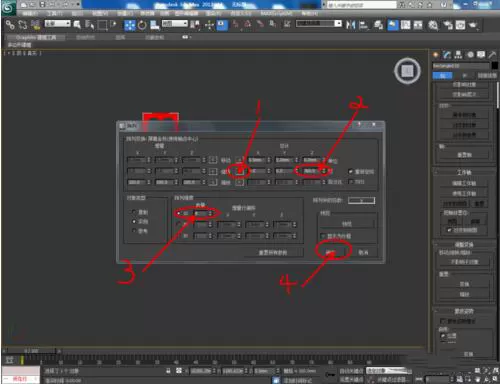Click the 1D count input field
Image resolution: width=500 pixels, height=384 pixels.
pos(203,213)
